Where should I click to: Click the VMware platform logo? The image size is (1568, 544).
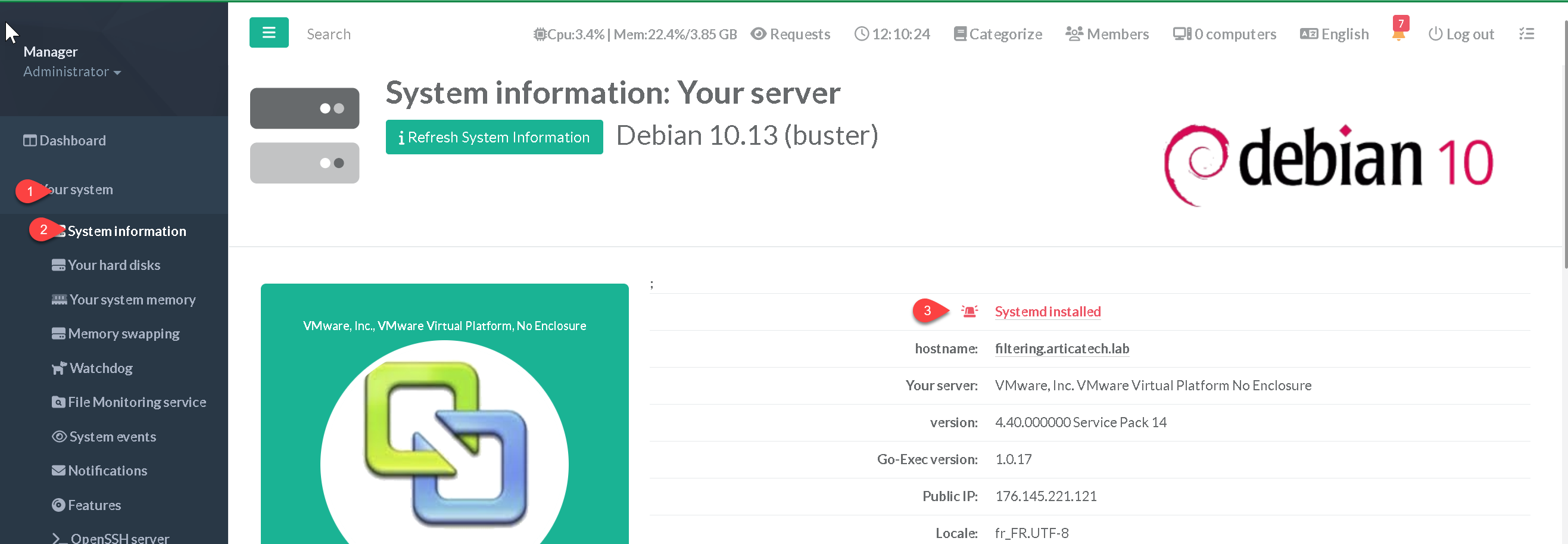pyautogui.click(x=444, y=444)
